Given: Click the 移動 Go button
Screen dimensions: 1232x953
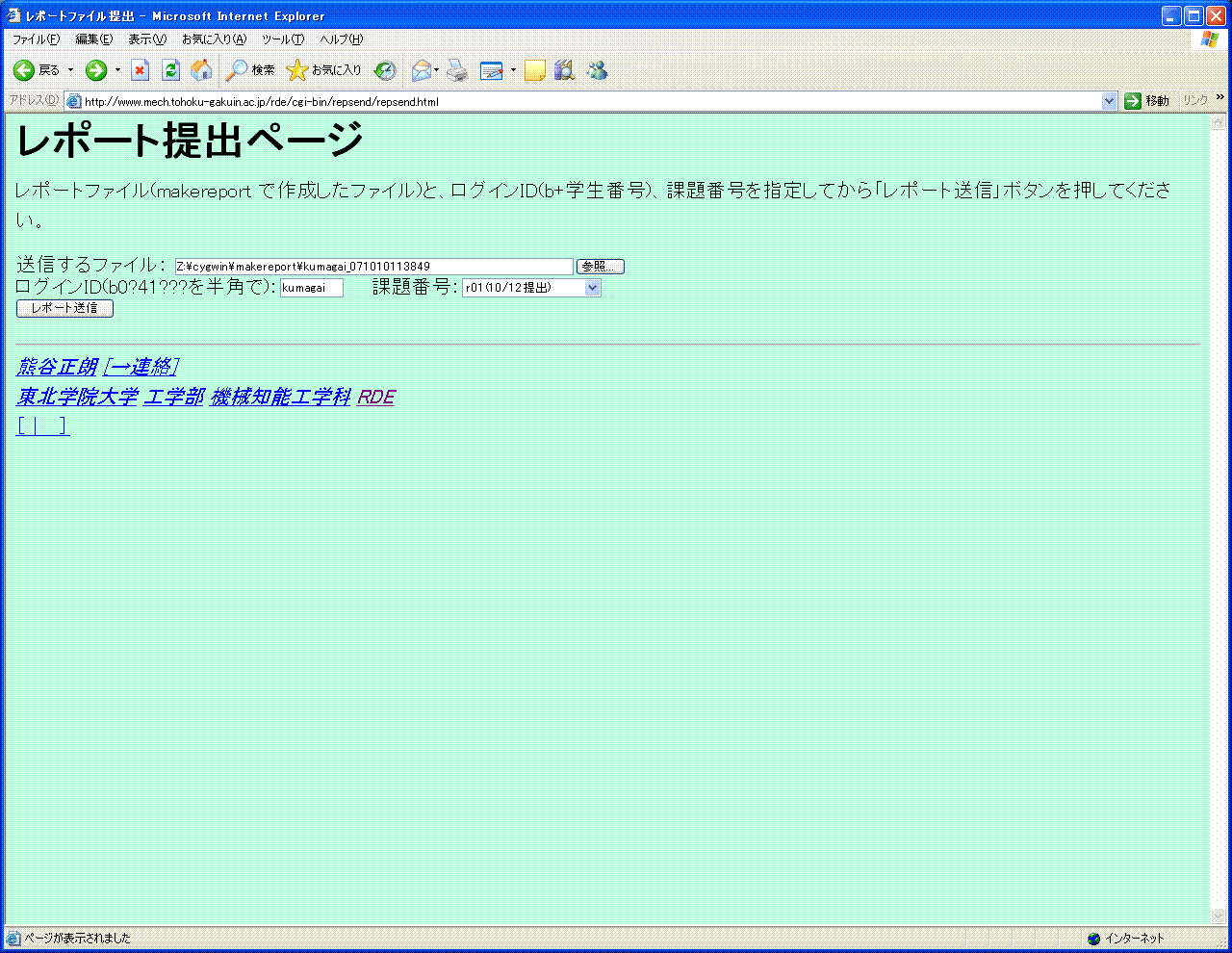Looking at the screenshot, I should click(x=1147, y=101).
